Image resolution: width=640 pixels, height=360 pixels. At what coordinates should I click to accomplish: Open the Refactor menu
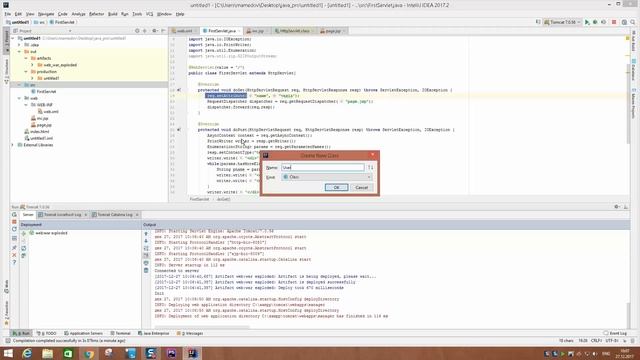[97, 14]
